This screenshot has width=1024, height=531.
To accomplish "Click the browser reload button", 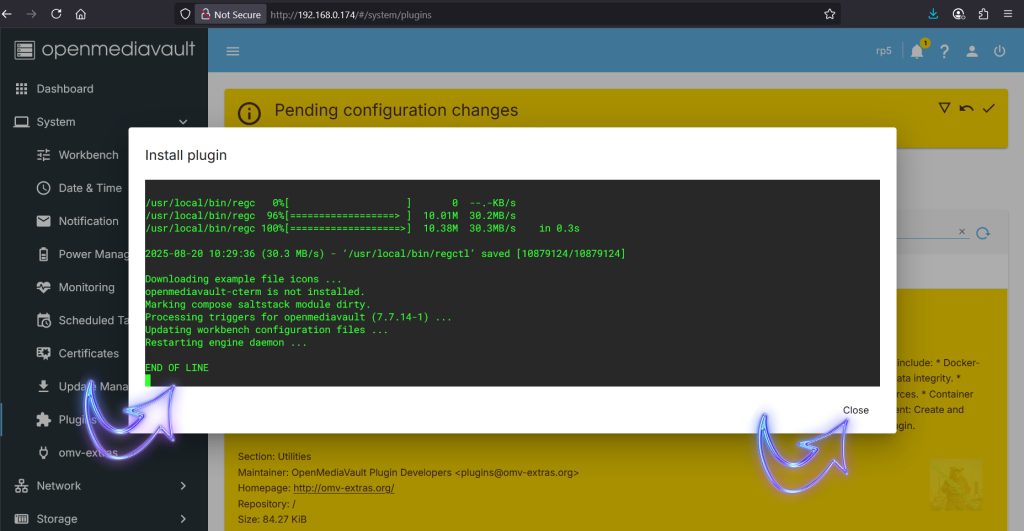I will pos(55,15).
